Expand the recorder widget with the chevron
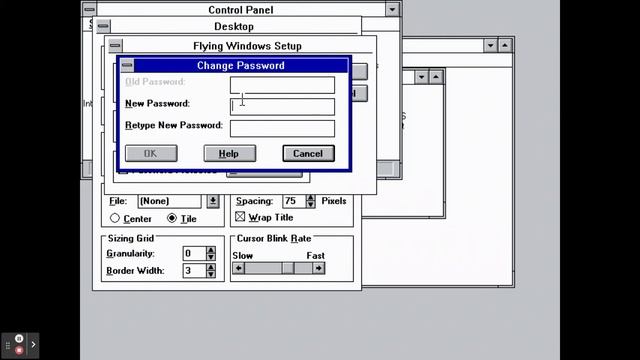640x360 pixels. [x=33, y=344]
